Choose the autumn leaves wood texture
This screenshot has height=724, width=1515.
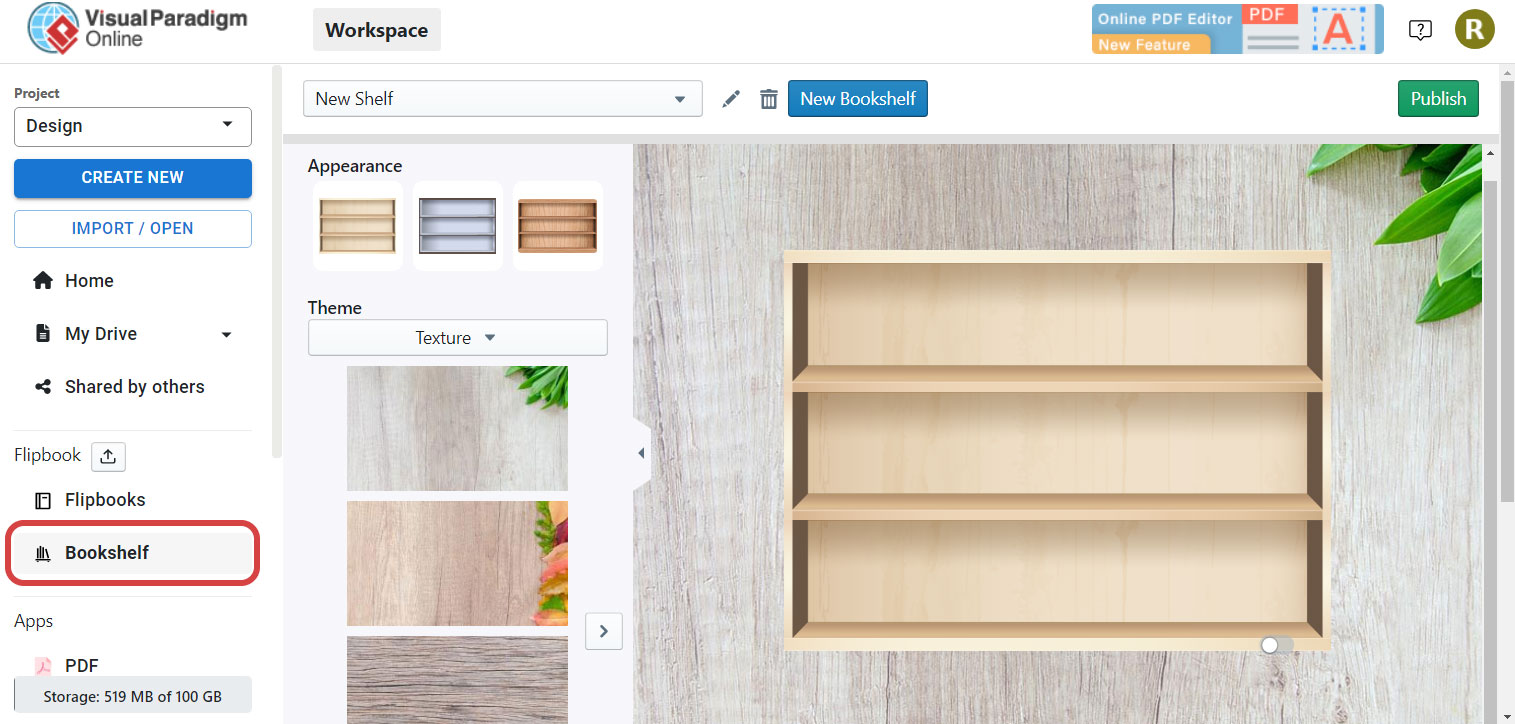pos(457,563)
